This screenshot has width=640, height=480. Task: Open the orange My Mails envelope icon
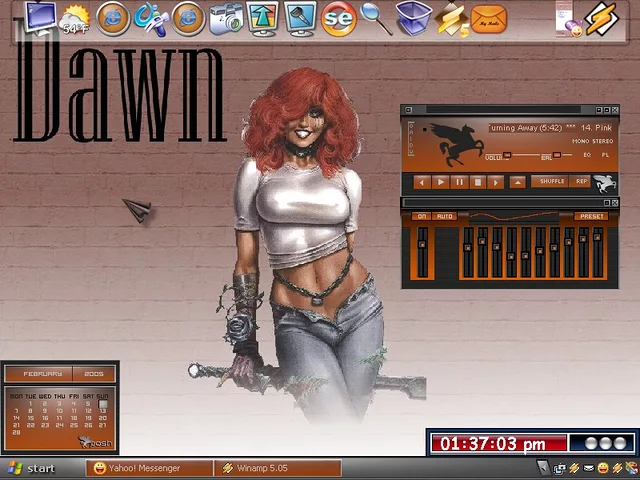point(489,20)
